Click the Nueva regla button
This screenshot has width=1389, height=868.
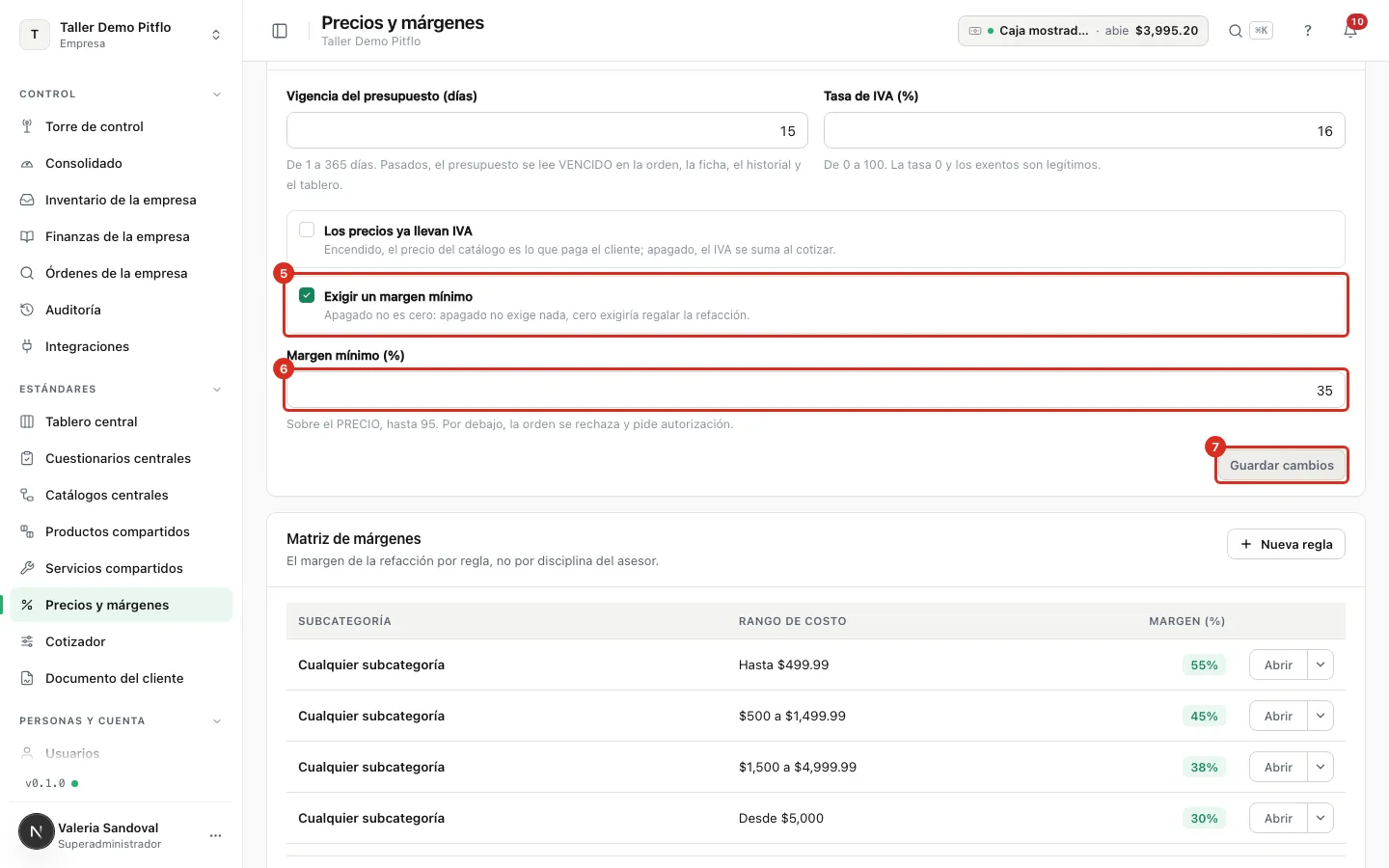[x=1286, y=544]
